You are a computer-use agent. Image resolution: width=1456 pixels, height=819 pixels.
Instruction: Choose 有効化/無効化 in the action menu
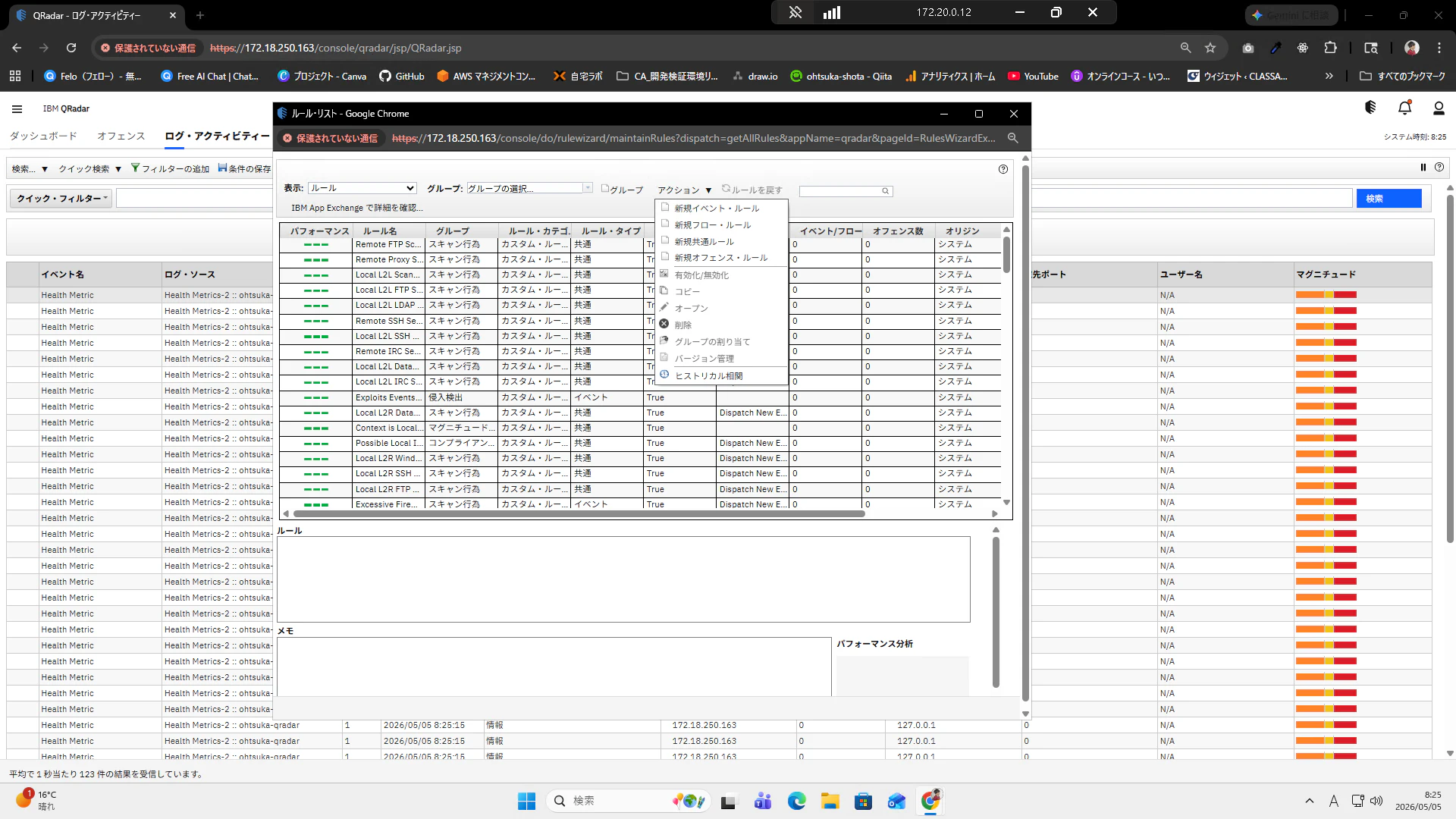click(701, 275)
